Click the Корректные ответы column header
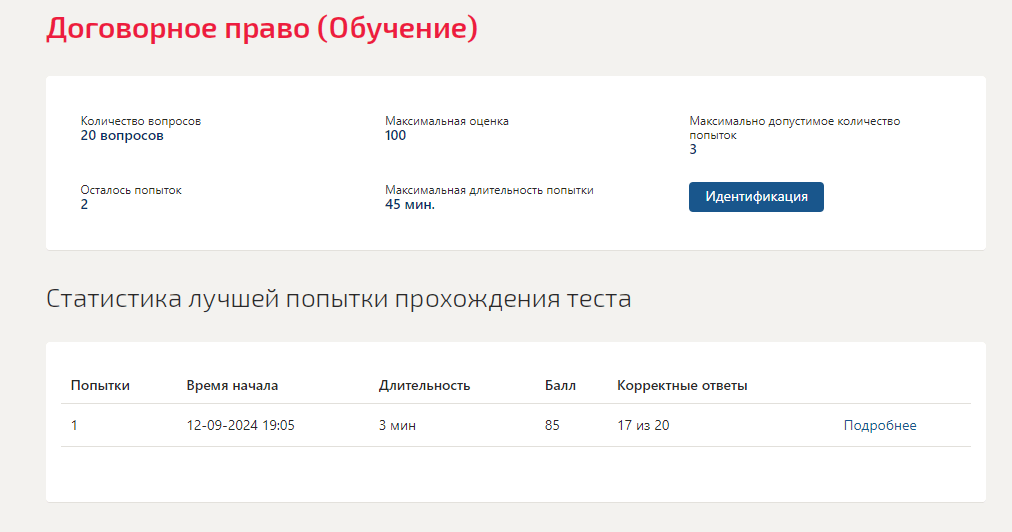 [682, 385]
